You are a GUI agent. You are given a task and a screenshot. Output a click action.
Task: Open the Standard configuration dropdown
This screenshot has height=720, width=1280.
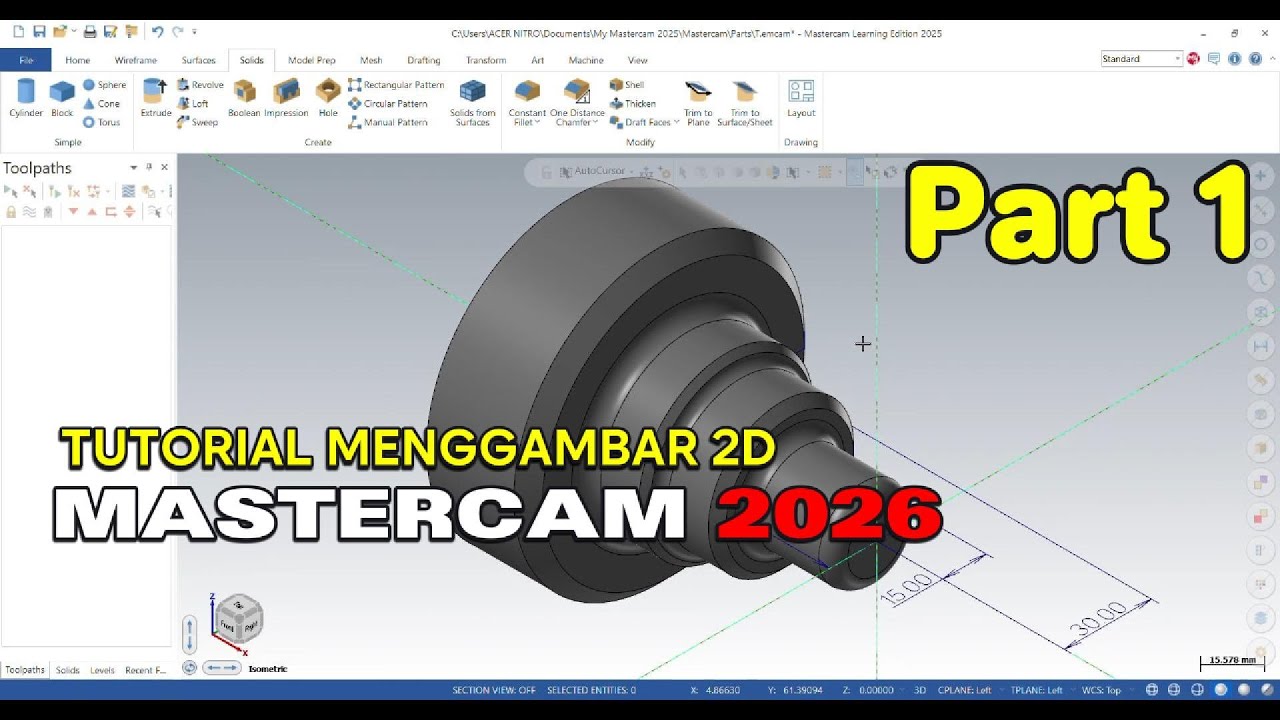[1142, 59]
